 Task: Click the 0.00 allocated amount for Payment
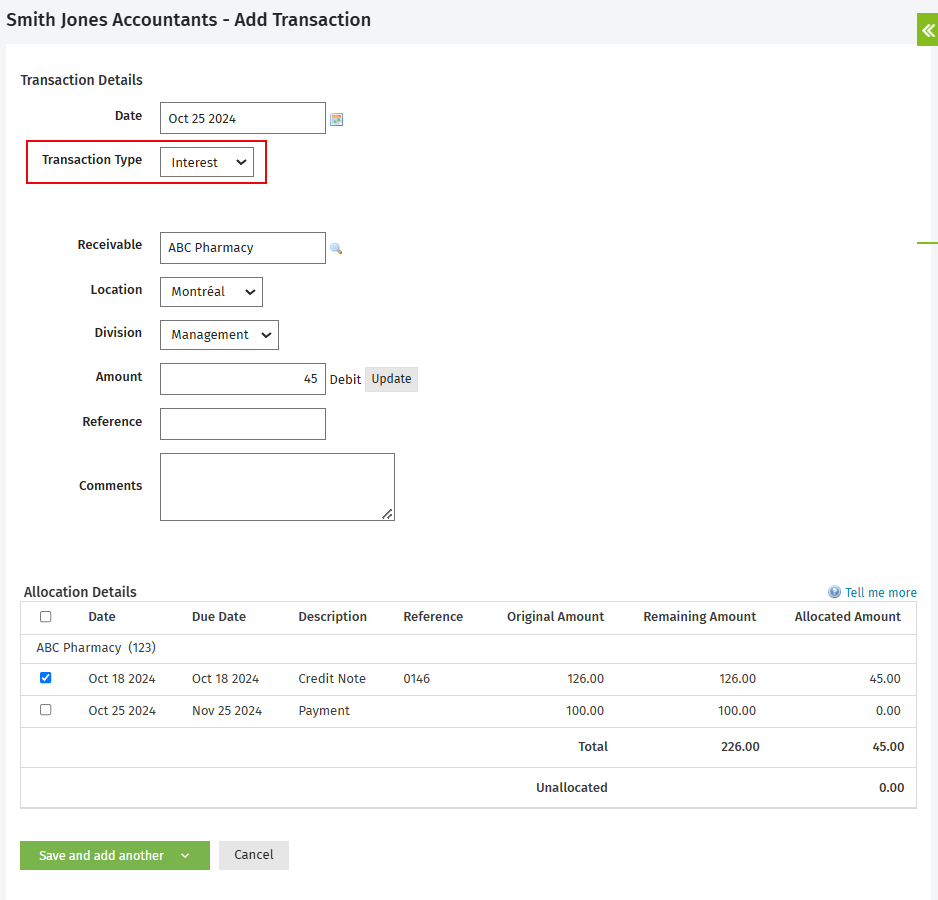(x=888, y=710)
